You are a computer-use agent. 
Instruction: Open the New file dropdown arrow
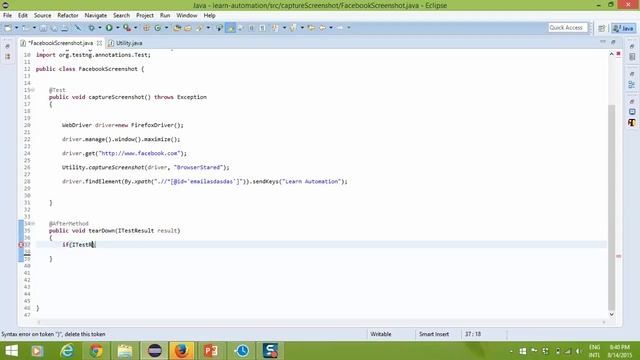pyautogui.click(x=16, y=28)
